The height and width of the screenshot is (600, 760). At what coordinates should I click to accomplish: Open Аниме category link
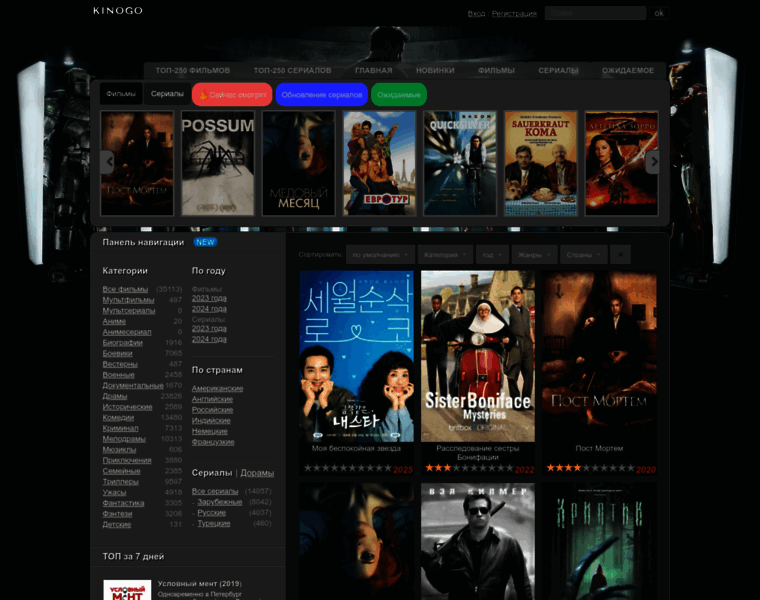click(114, 321)
